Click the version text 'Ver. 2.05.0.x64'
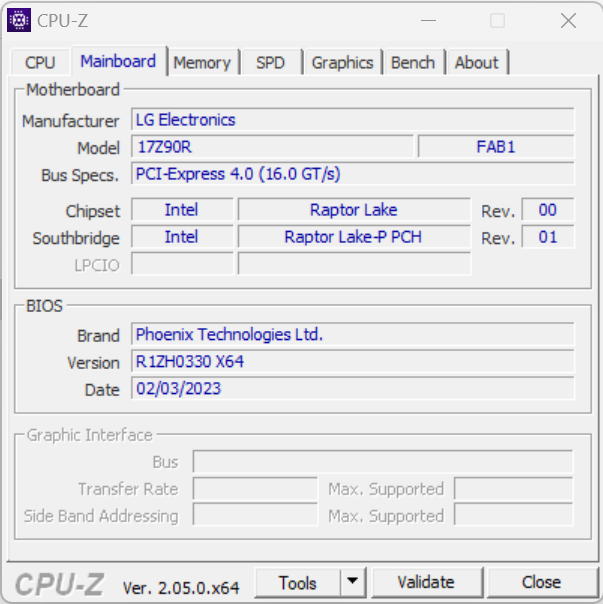The image size is (603, 604). pyautogui.click(x=181, y=588)
